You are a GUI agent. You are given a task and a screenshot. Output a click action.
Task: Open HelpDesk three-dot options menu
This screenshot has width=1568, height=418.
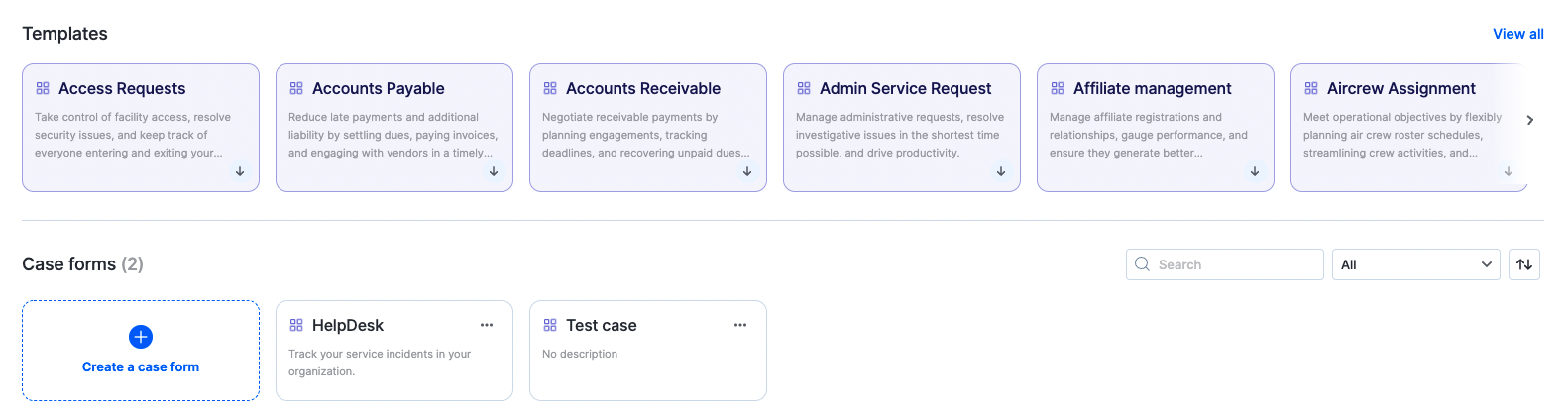click(x=487, y=325)
